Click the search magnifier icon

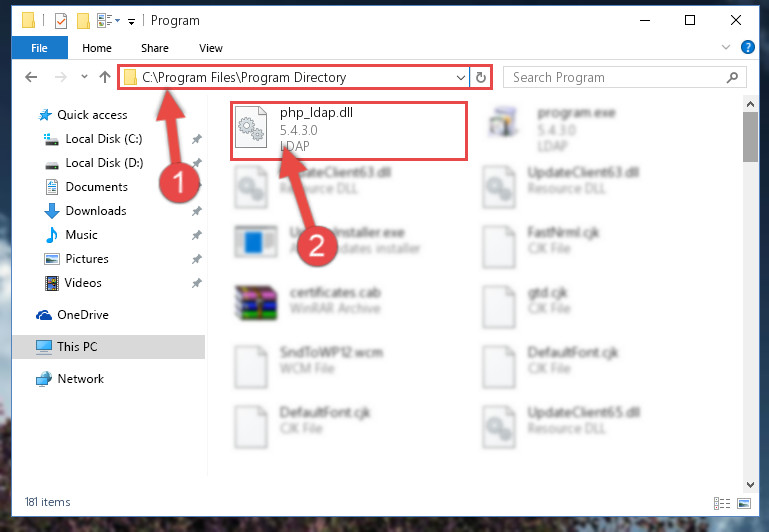point(732,77)
